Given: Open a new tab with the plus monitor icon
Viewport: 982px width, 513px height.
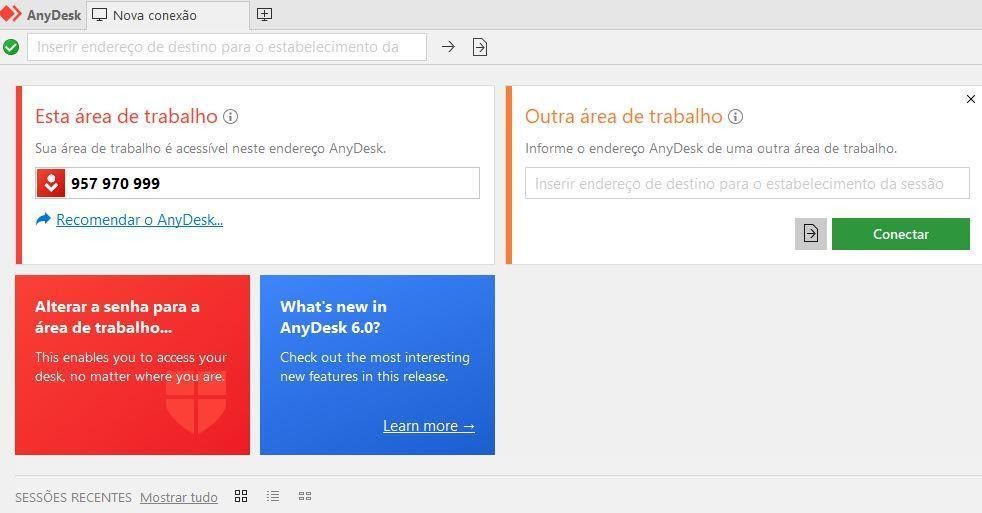Looking at the screenshot, I should tap(264, 14).
